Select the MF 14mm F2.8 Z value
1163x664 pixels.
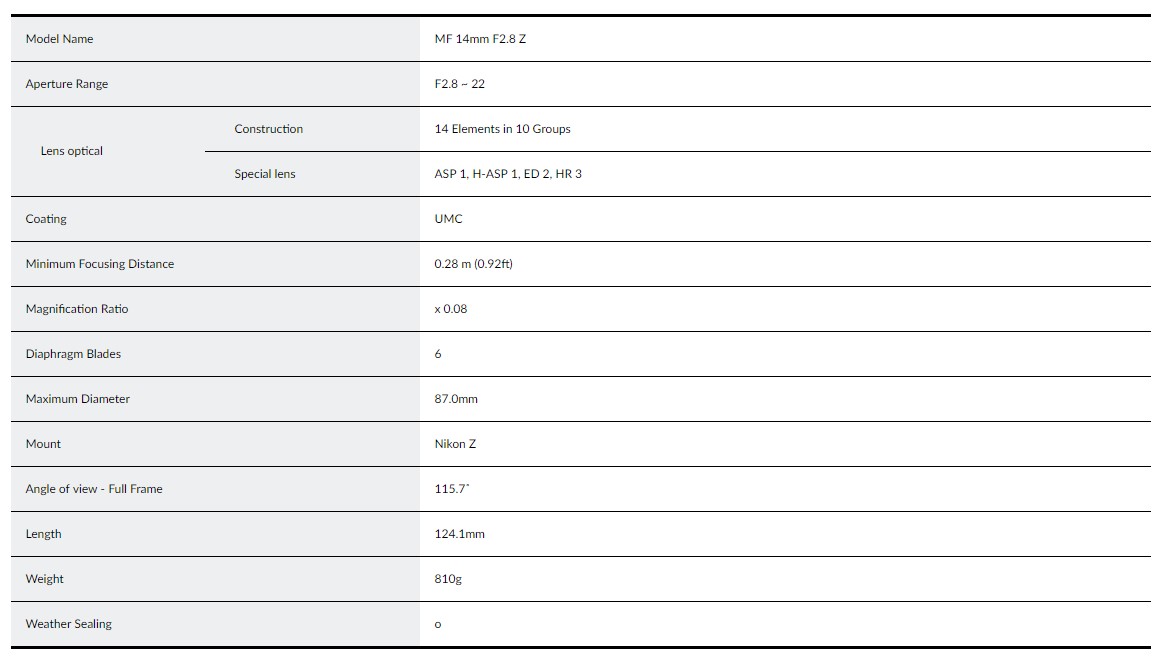[480, 39]
